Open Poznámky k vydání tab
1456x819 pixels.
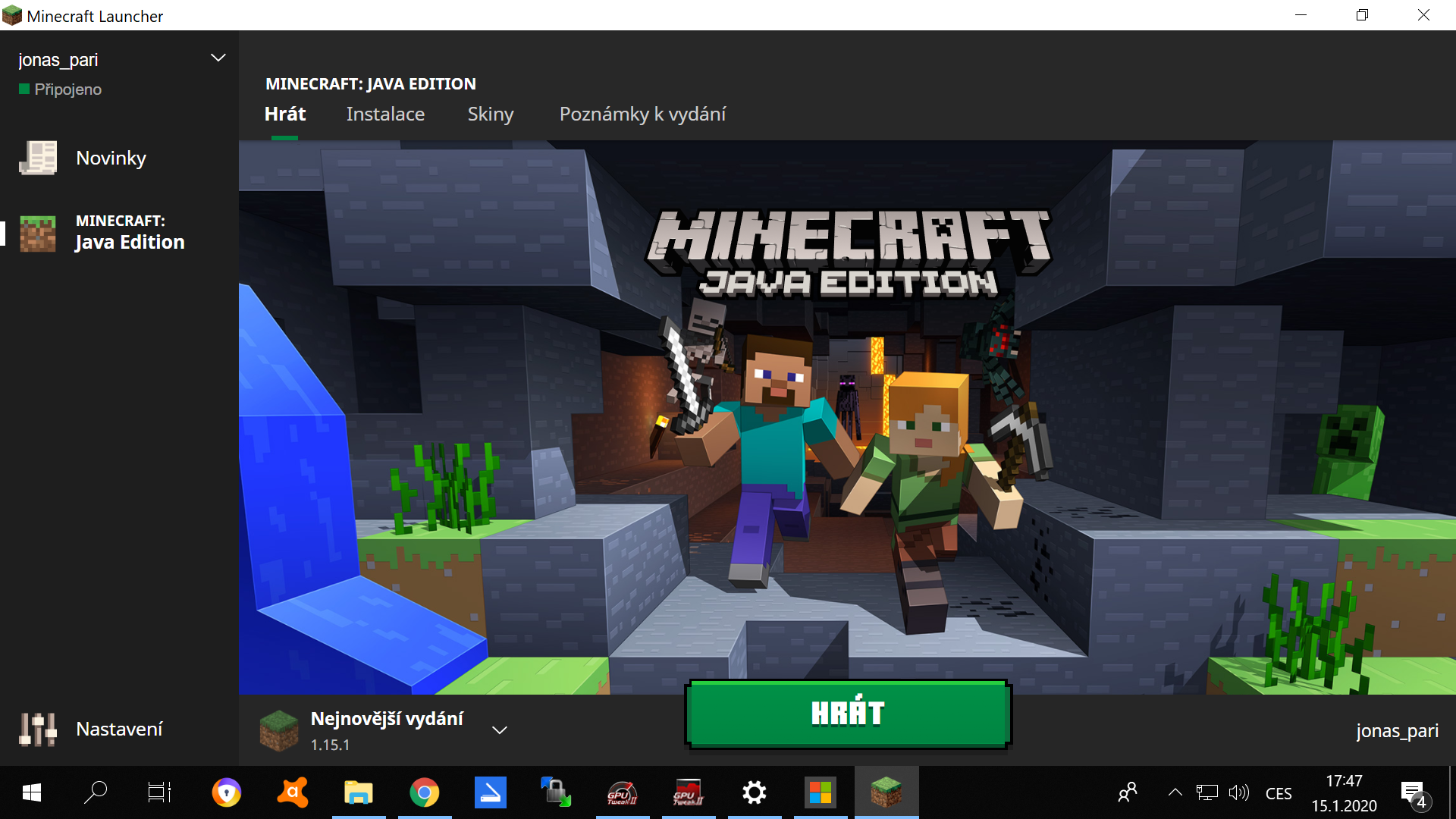coord(642,115)
